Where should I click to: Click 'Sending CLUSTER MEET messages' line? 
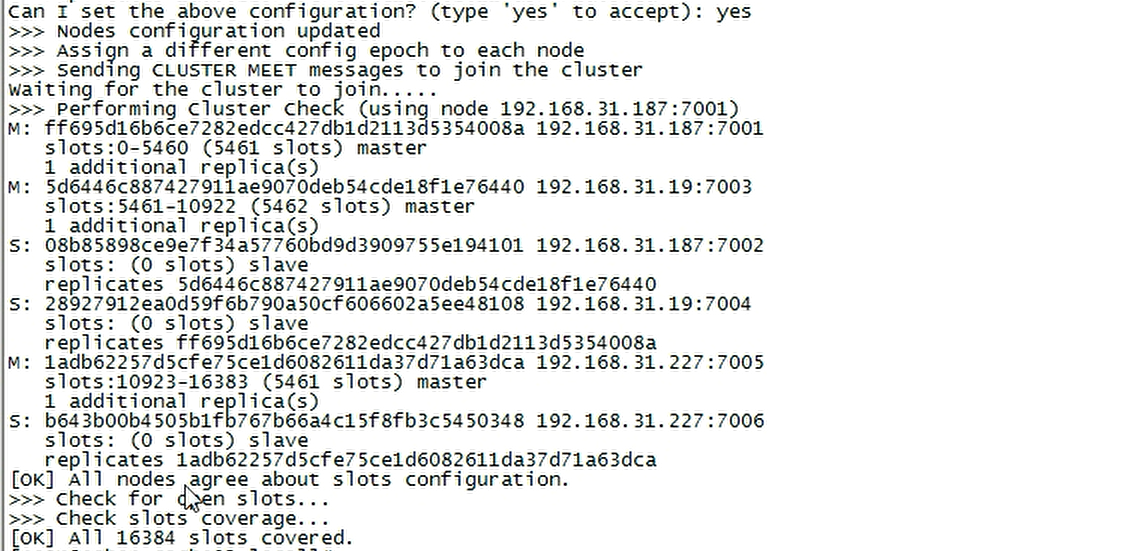(326, 70)
